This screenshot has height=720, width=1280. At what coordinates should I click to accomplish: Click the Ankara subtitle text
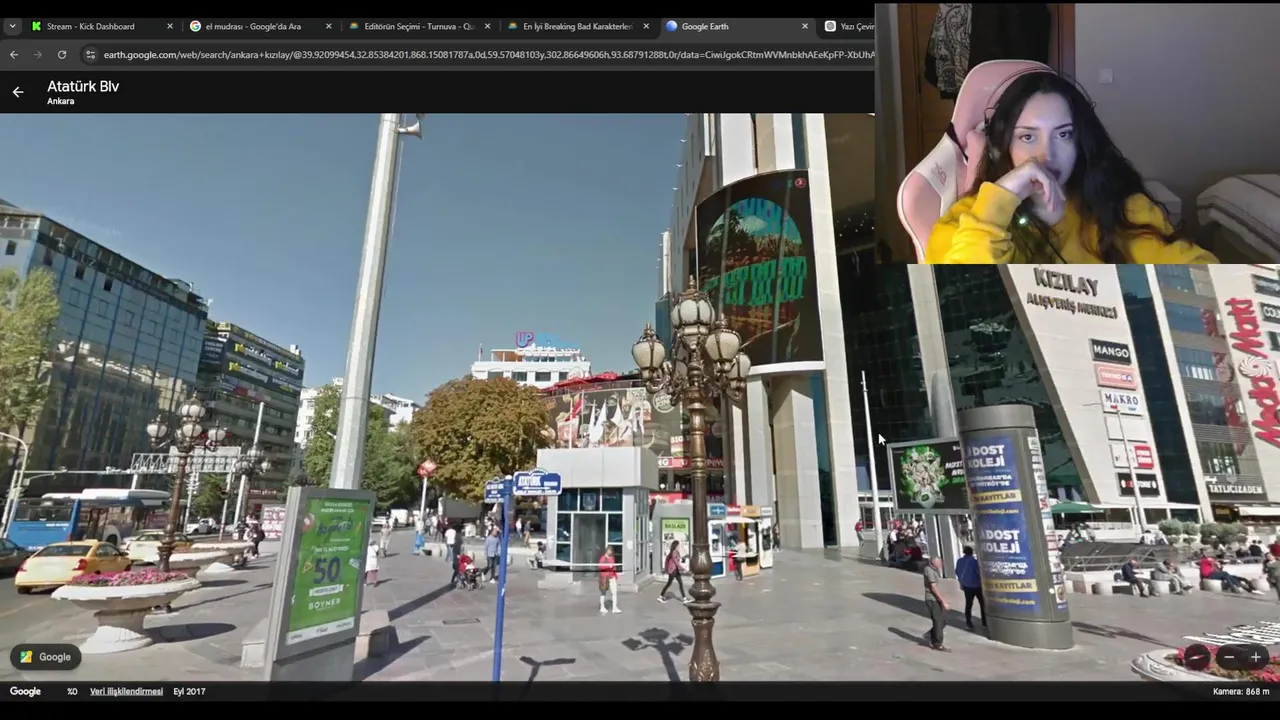click(60, 101)
